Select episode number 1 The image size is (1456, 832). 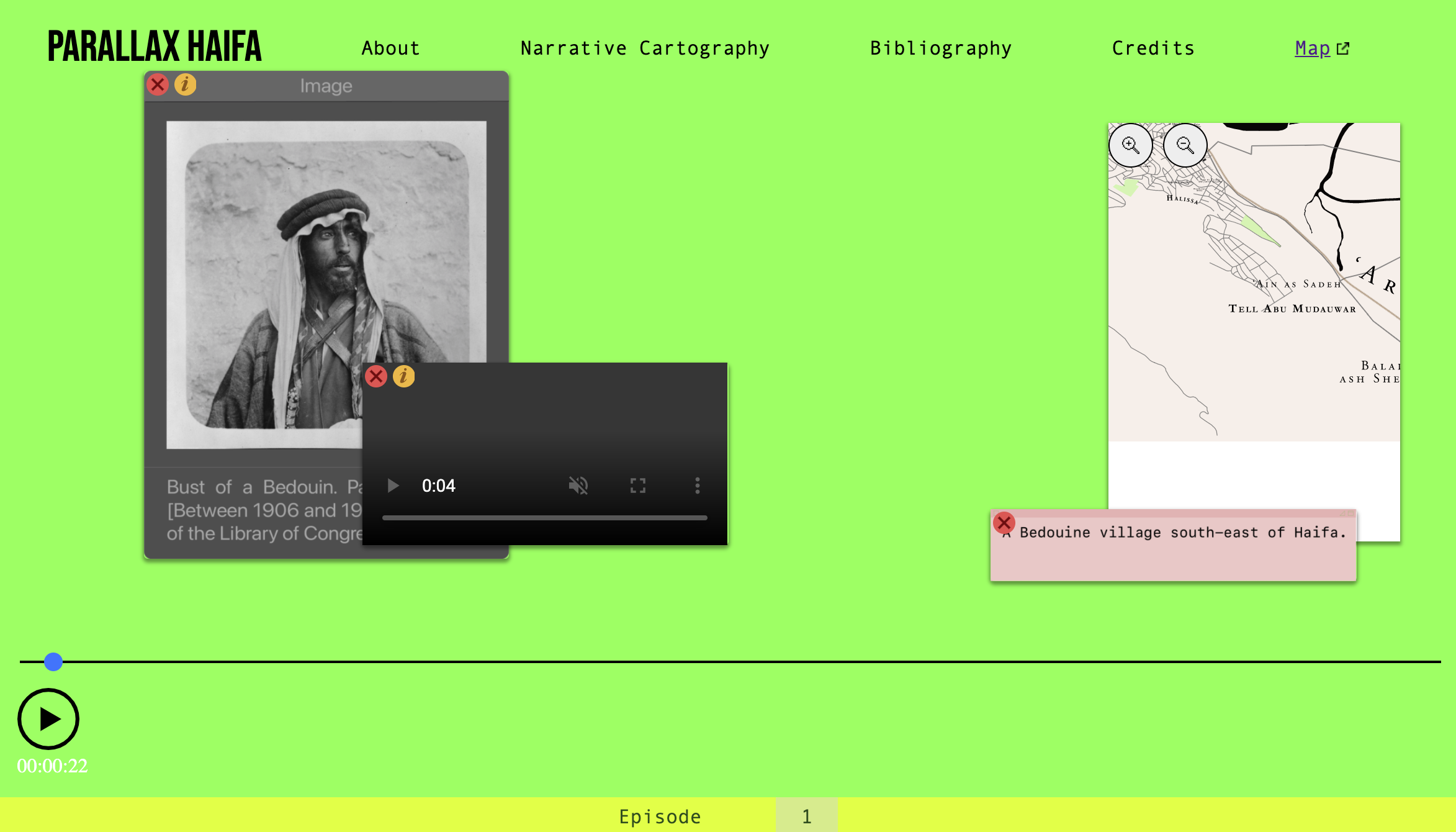pos(806,816)
